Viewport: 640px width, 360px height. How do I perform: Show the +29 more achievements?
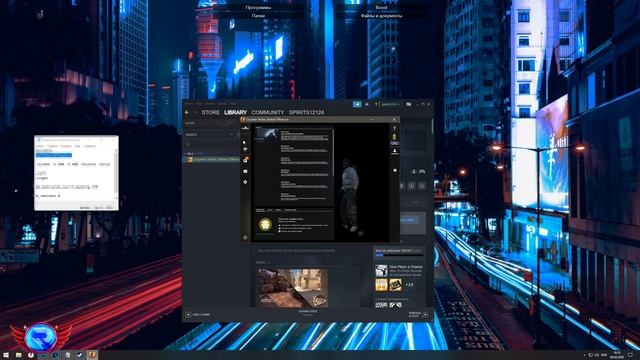pos(409,285)
